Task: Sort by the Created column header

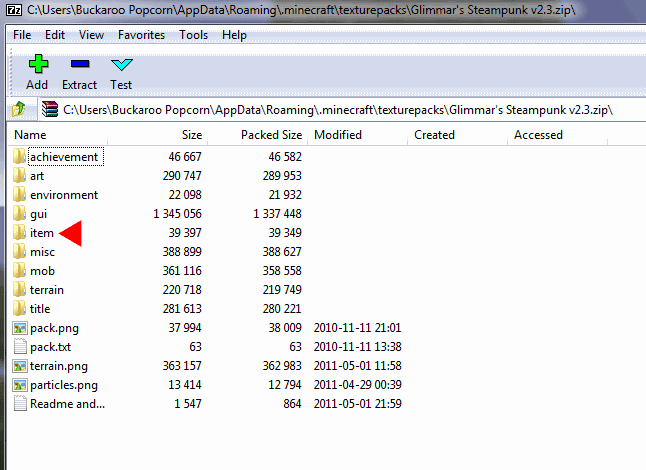Action: [458, 135]
